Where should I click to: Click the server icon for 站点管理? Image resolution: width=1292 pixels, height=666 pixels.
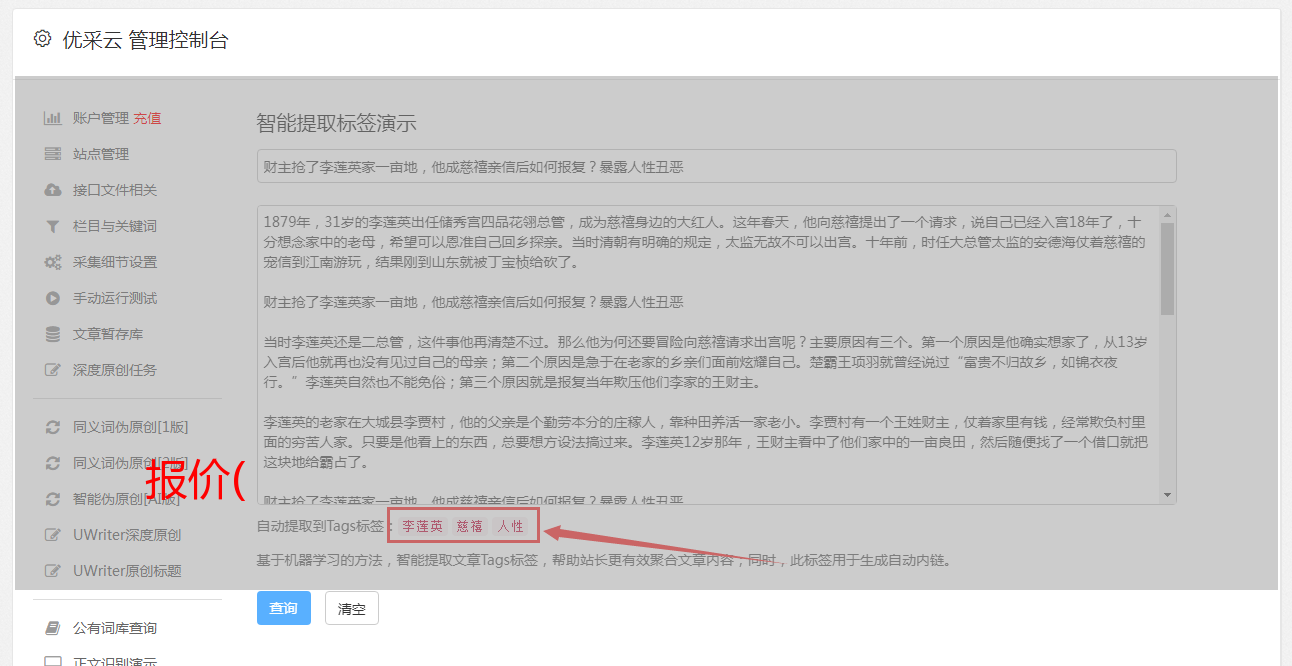tap(53, 154)
